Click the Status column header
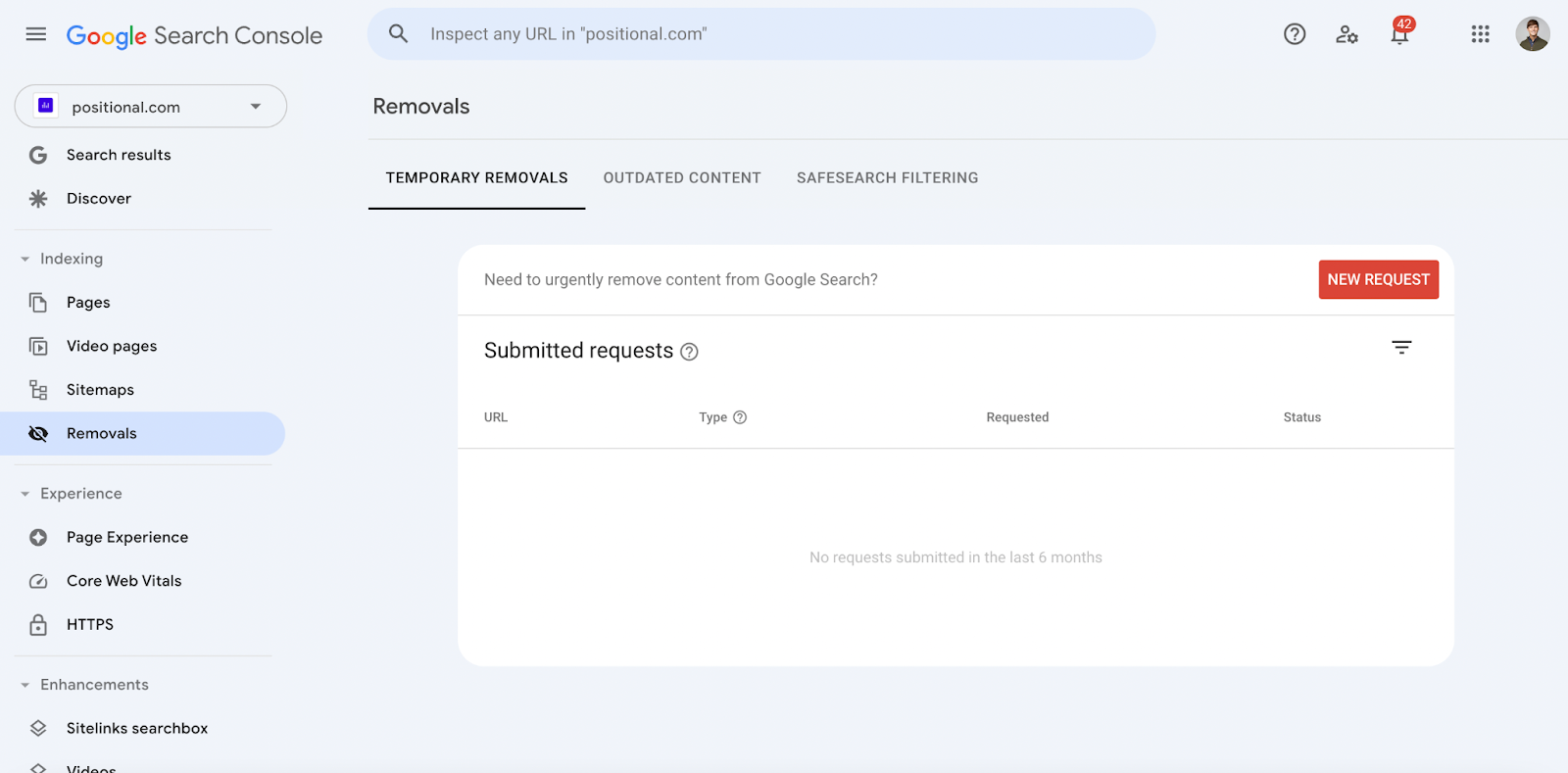 [1302, 417]
